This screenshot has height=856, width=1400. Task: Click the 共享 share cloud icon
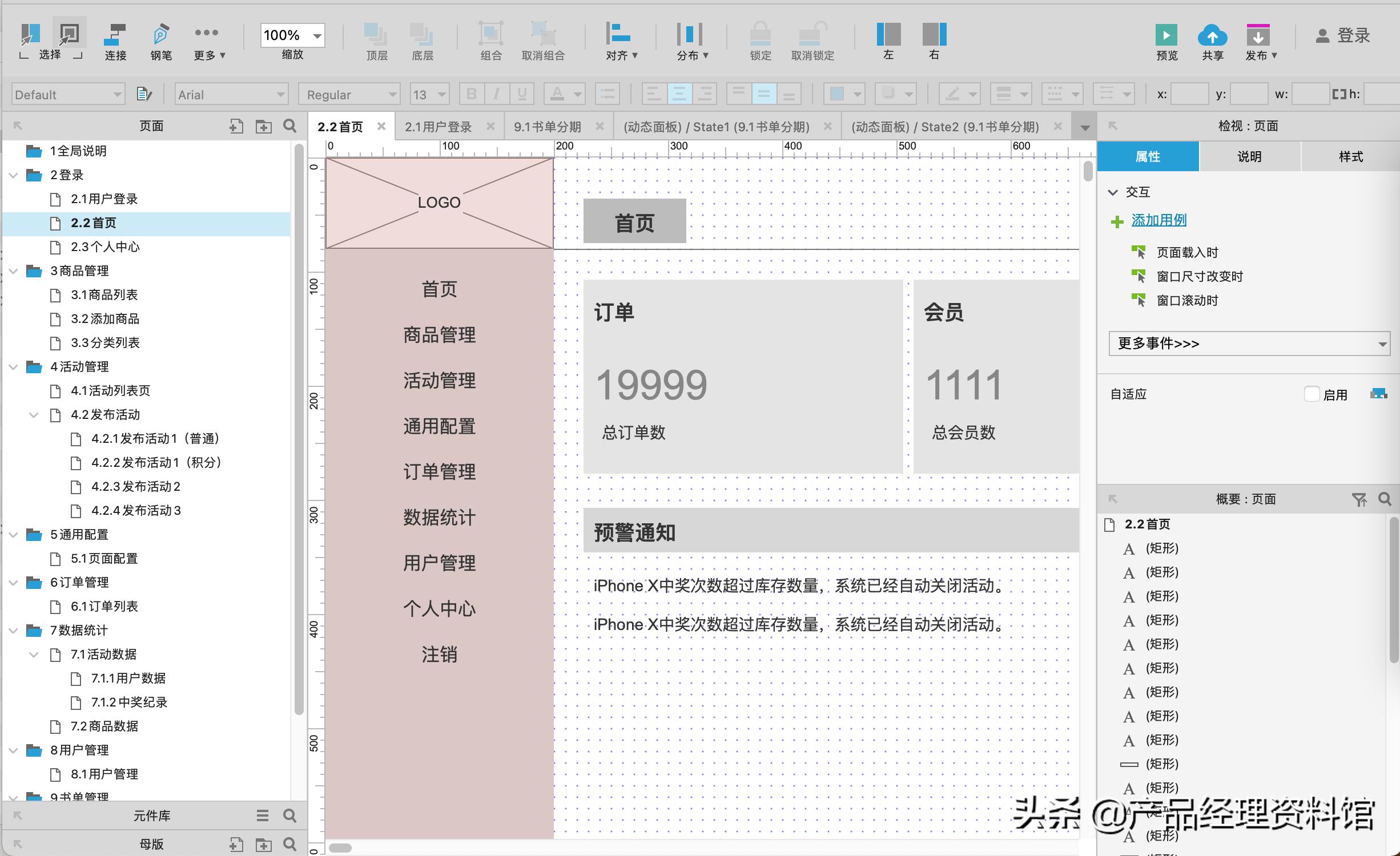(x=1213, y=35)
